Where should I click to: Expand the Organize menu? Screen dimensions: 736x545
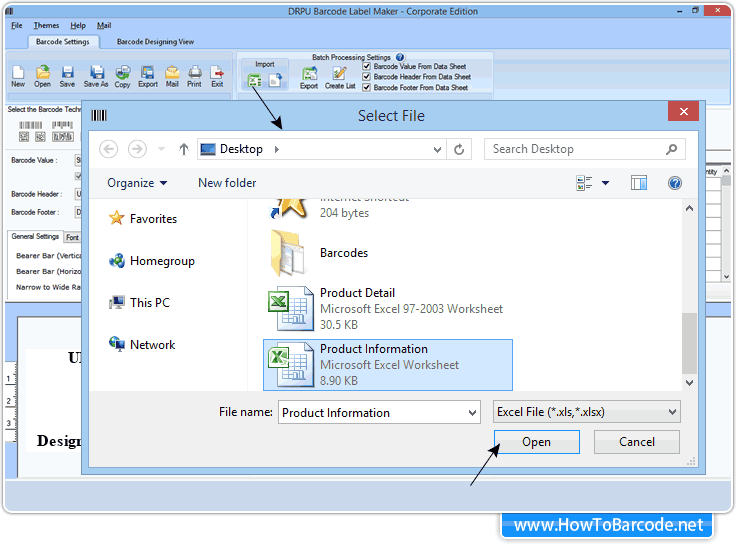click(x=137, y=183)
